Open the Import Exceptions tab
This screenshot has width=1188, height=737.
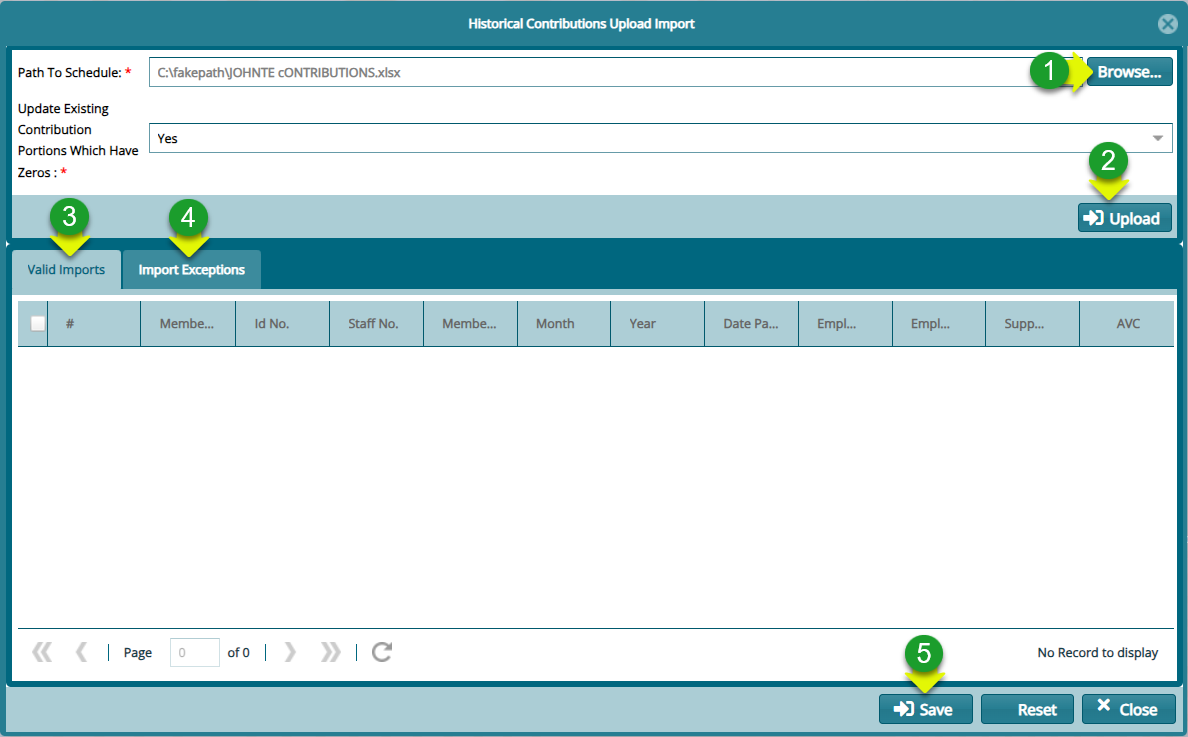click(x=191, y=270)
